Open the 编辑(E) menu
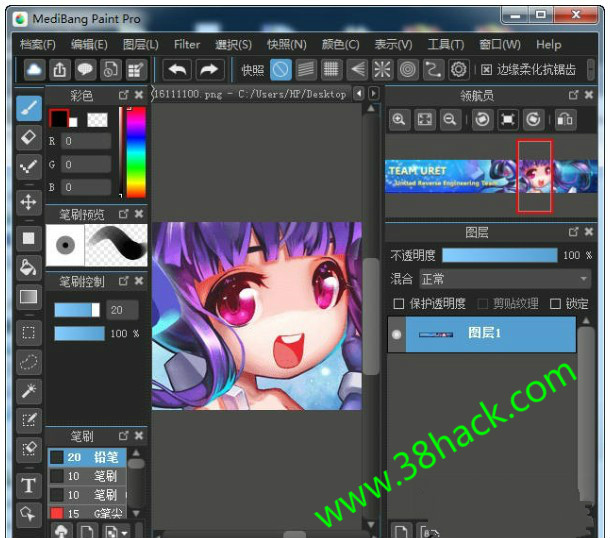Screen dimensions: 611x538 tap(89, 44)
